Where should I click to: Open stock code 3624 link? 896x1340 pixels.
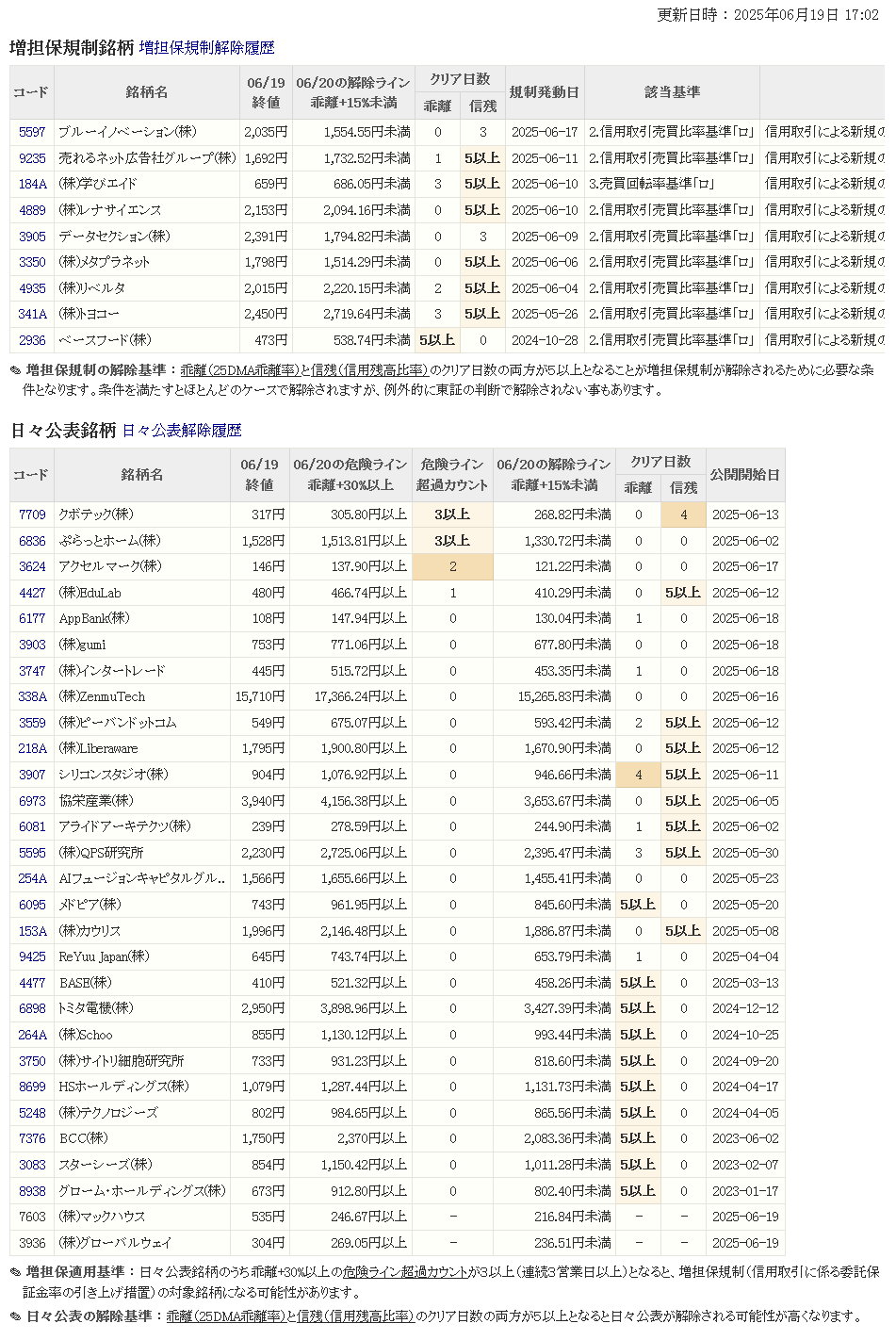32,566
